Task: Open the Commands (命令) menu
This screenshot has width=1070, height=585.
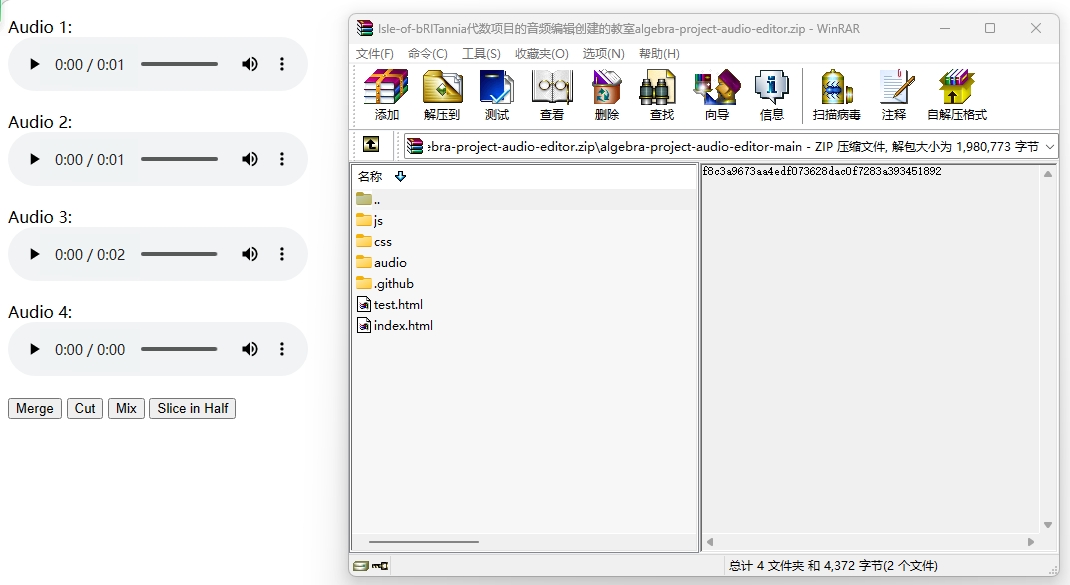Action: click(x=428, y=53)
